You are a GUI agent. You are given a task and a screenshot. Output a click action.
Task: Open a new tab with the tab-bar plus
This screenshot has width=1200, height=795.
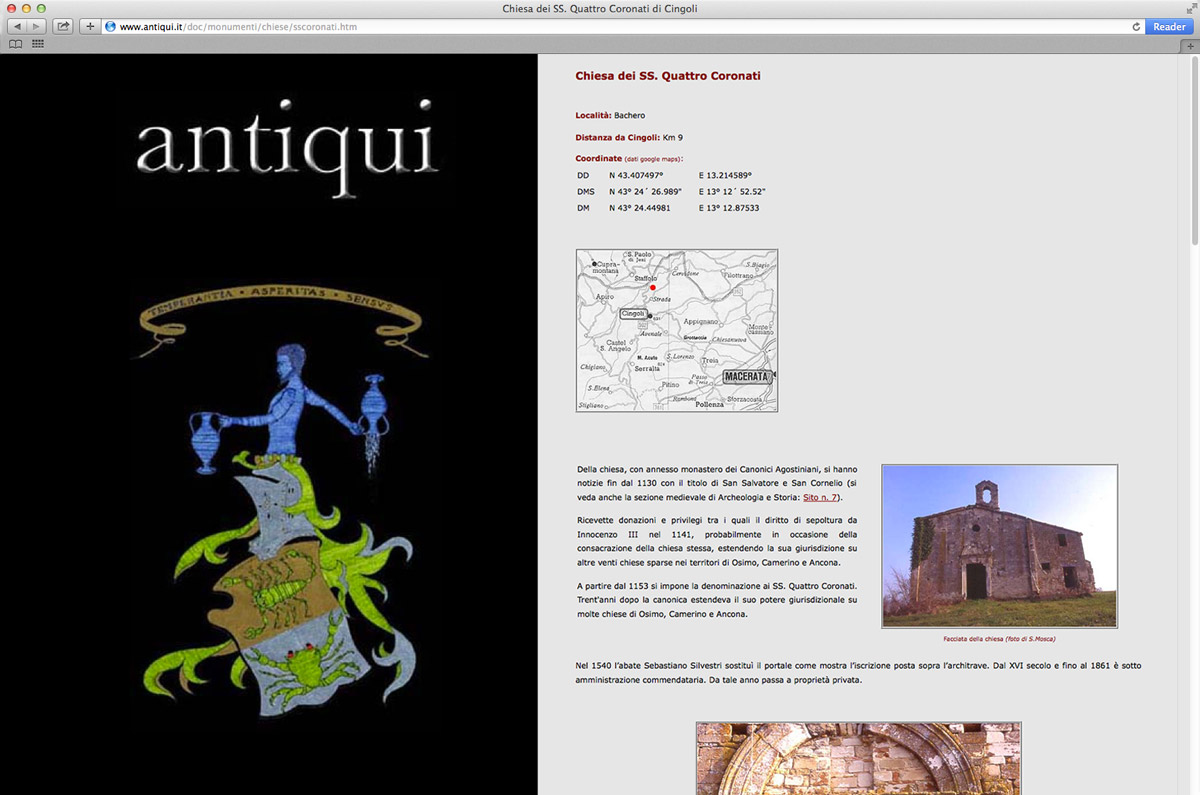click(x=1191, y=45)
